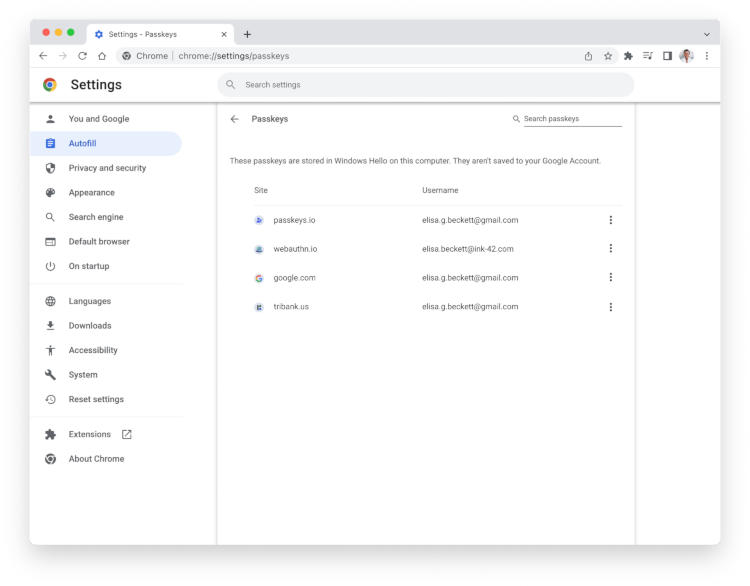Select Privacy and security in sidebar
Image resolution: width=750 pixels, height=586 pixels.
pos(107,168)
